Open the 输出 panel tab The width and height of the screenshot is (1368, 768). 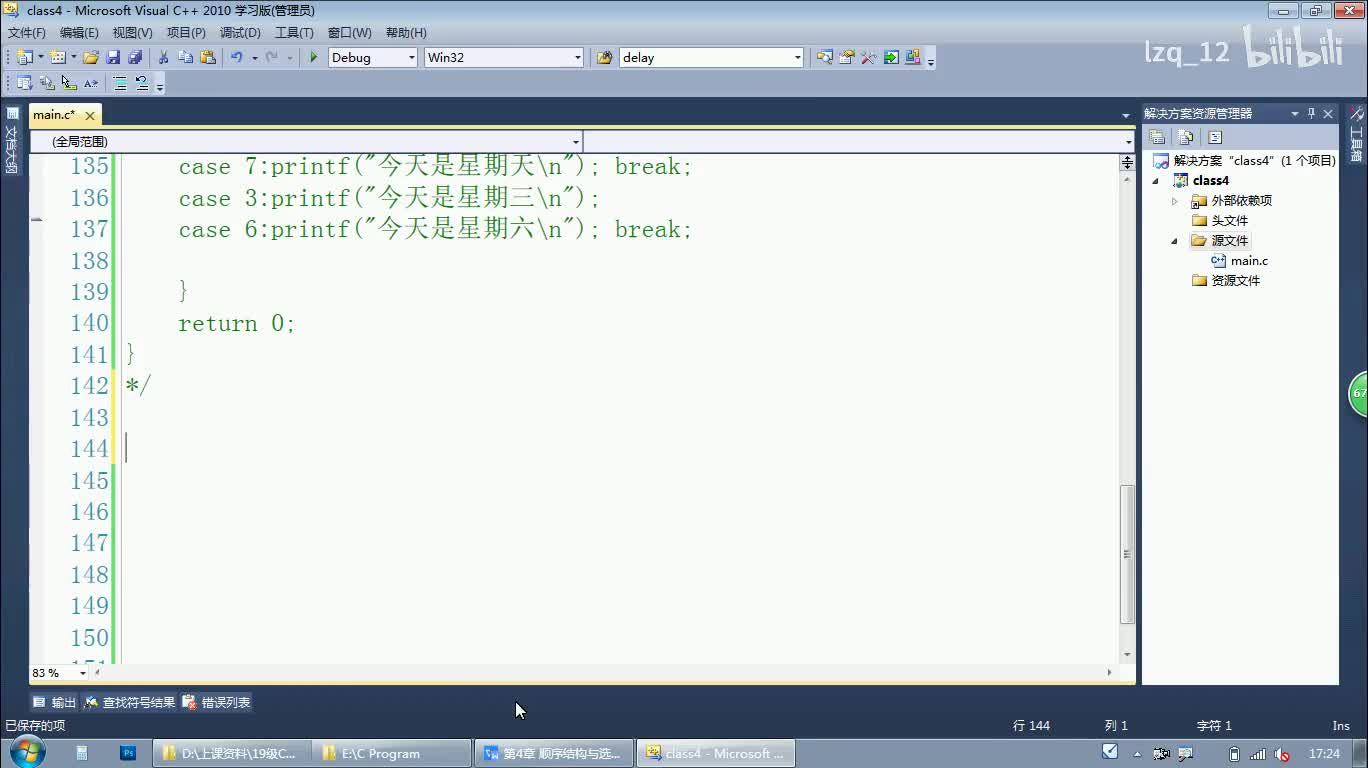point(55,703)
